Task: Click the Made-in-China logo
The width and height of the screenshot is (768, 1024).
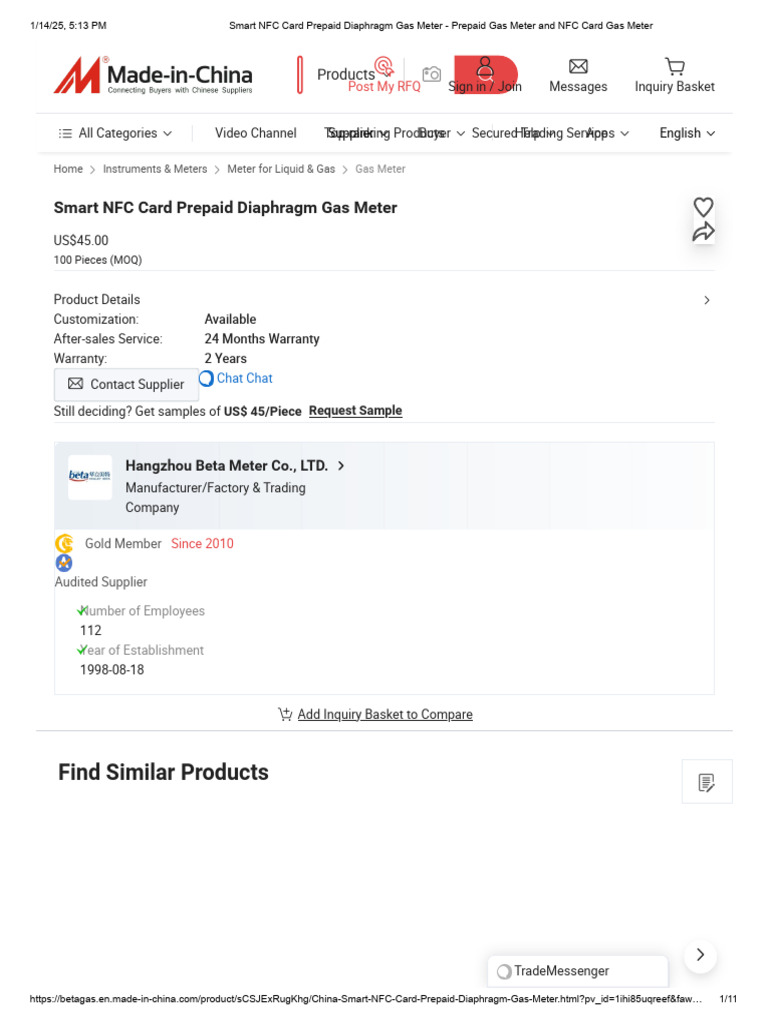Action: click(153, 75)
